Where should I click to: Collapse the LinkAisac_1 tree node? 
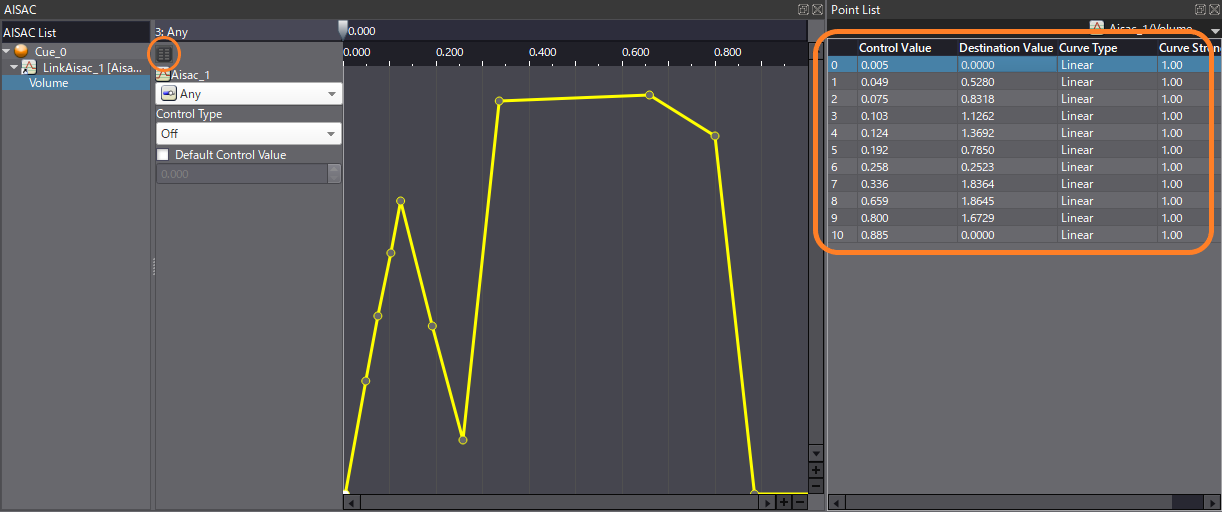(14, 67)
